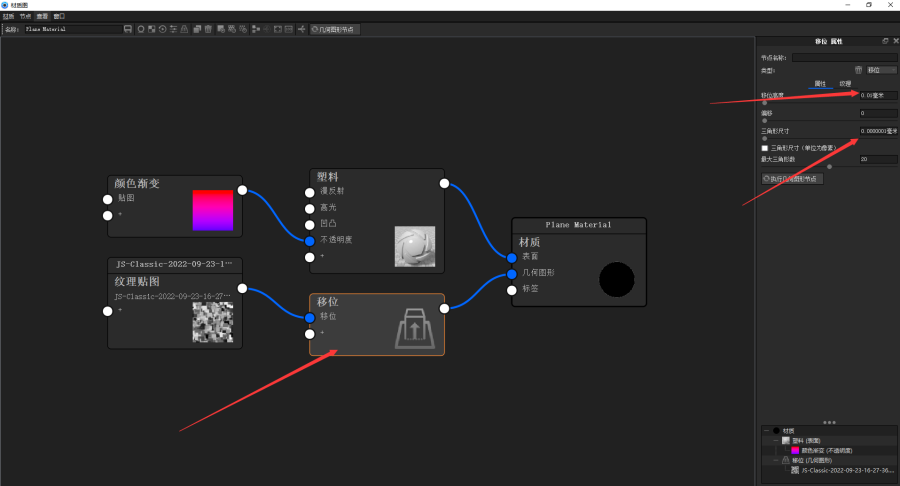Viewport: 900px width, 486px height.
Task: Click the 不透明度 input socket on 塑料 node
Action: coord(310,240)
